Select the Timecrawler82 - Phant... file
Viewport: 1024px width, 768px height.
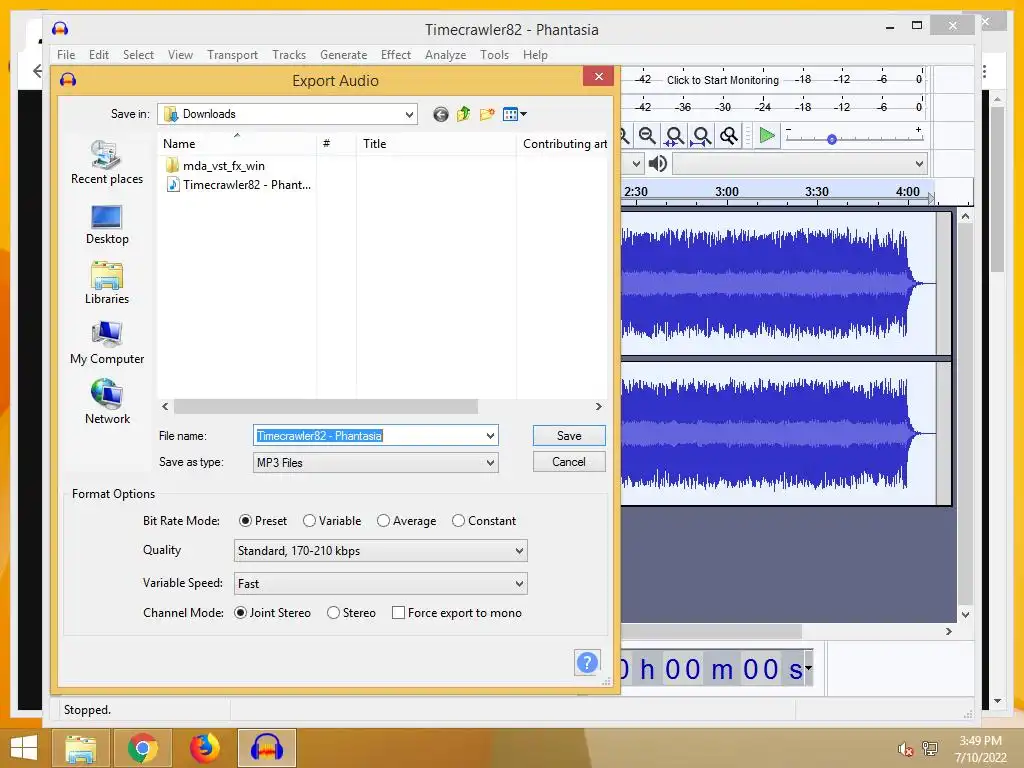pos(239,185)
